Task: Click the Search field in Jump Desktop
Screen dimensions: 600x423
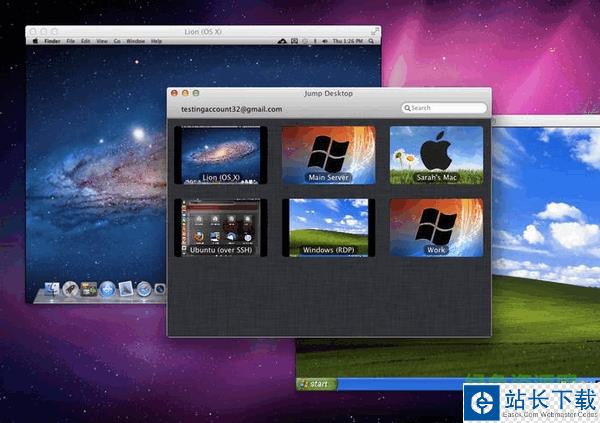Action: click(448, 108)
